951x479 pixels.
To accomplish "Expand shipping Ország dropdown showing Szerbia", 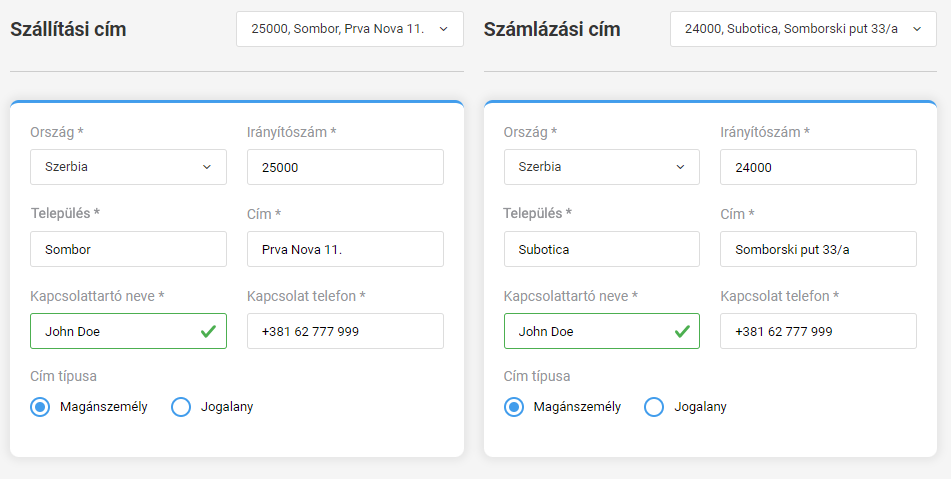I will pos(129,167).
